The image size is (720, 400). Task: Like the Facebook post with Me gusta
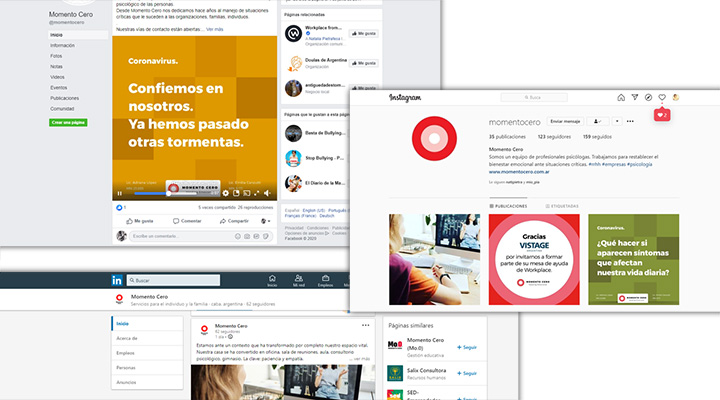pyautogui.click(x=140, y=221)
